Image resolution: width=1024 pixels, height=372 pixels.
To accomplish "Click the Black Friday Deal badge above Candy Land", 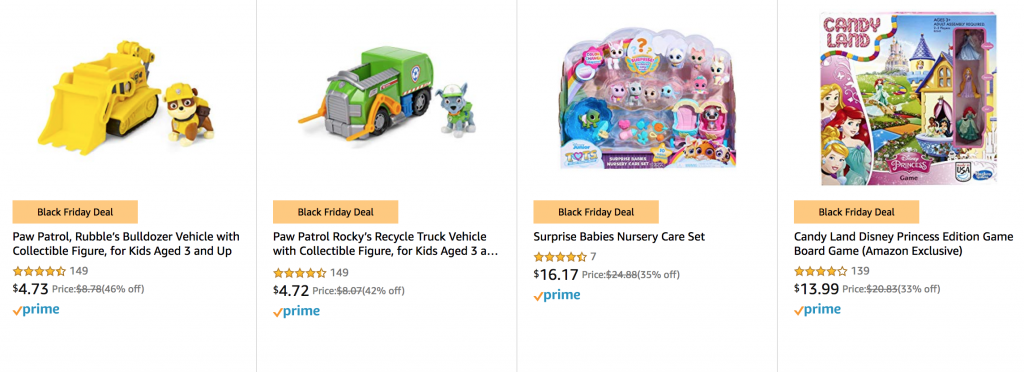I will point(857,212).
